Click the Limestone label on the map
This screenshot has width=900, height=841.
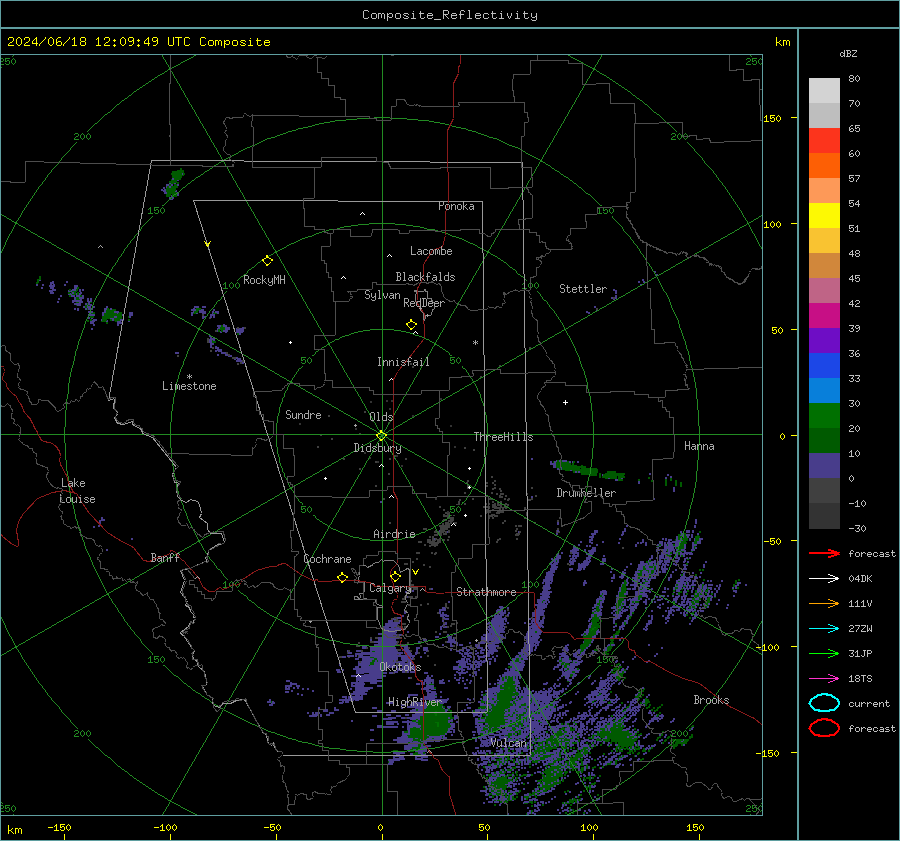[189, 386]
